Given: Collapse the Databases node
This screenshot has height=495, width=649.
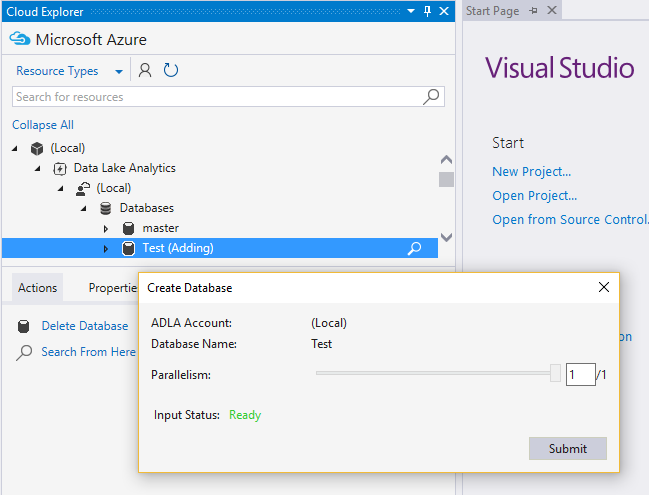Looking at the screenshot, I should coord(84,208).
